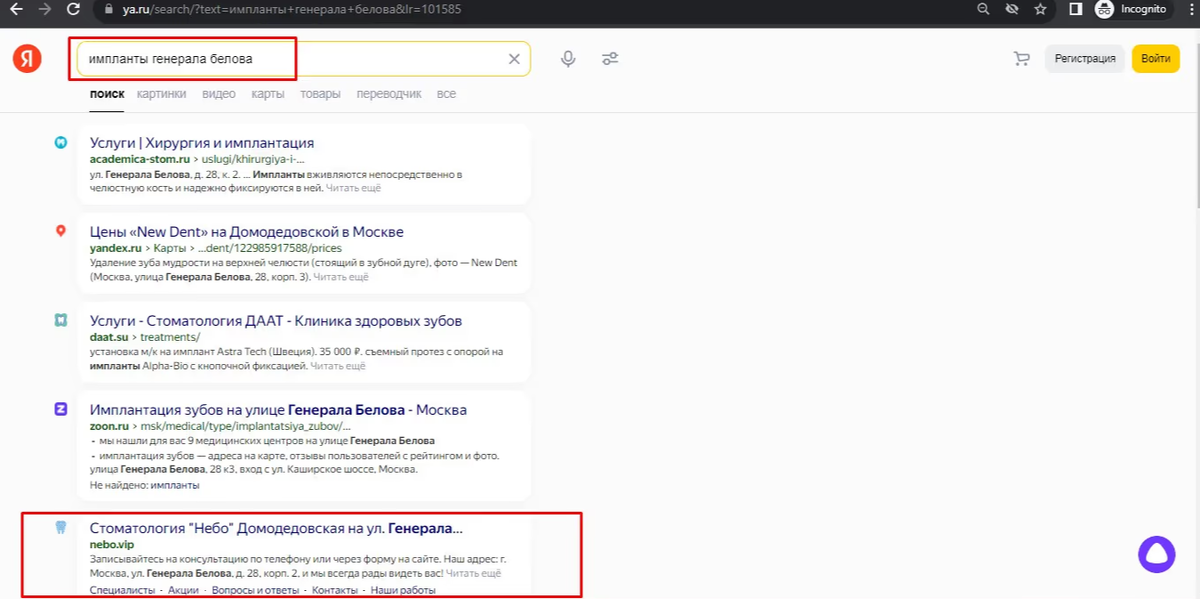Screen dimensions: 1200x599
Task: Switch to the картинки tab
Action: point(161,94)
